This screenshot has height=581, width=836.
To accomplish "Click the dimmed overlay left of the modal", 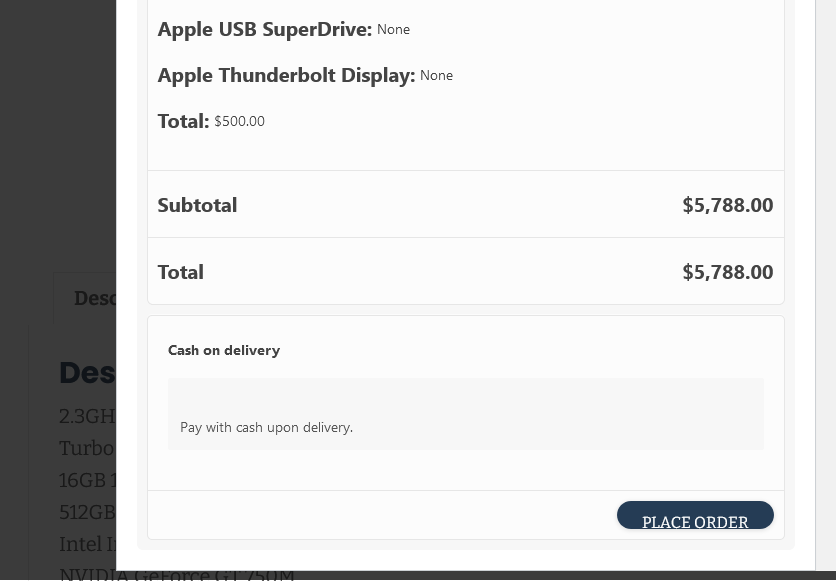I will (58, 133).
